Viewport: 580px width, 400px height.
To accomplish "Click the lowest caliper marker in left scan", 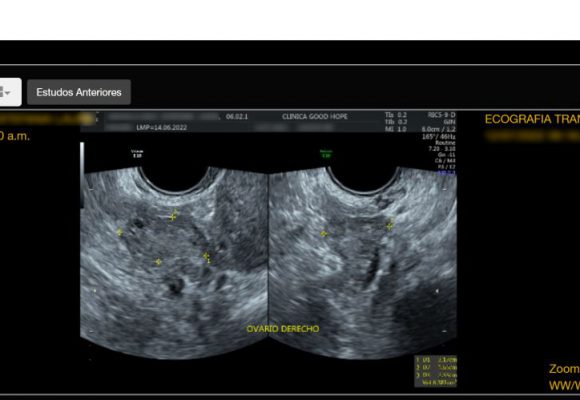I will [x=158, y=262].
